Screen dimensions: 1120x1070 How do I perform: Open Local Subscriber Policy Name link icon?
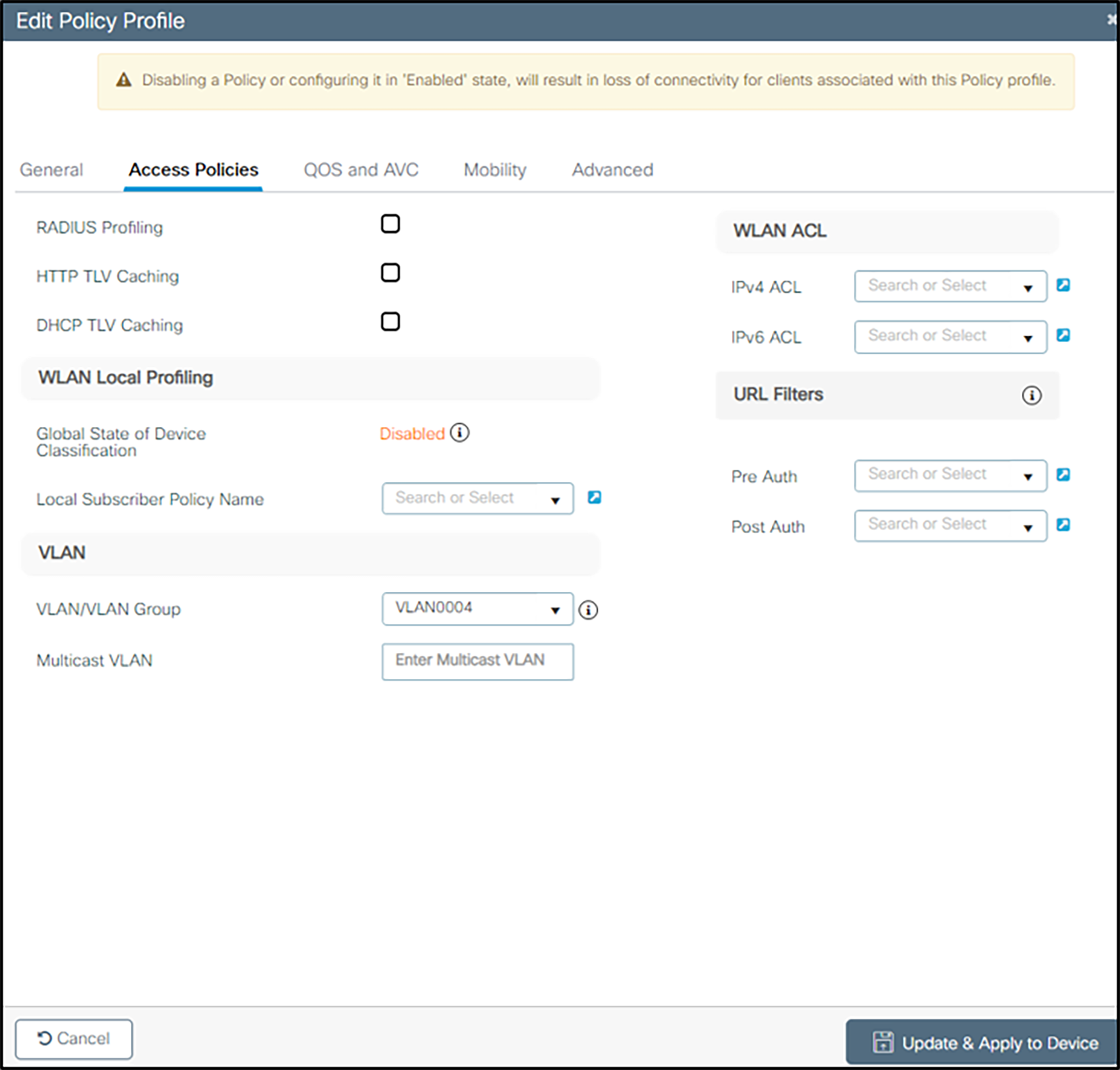coord(594,498)
